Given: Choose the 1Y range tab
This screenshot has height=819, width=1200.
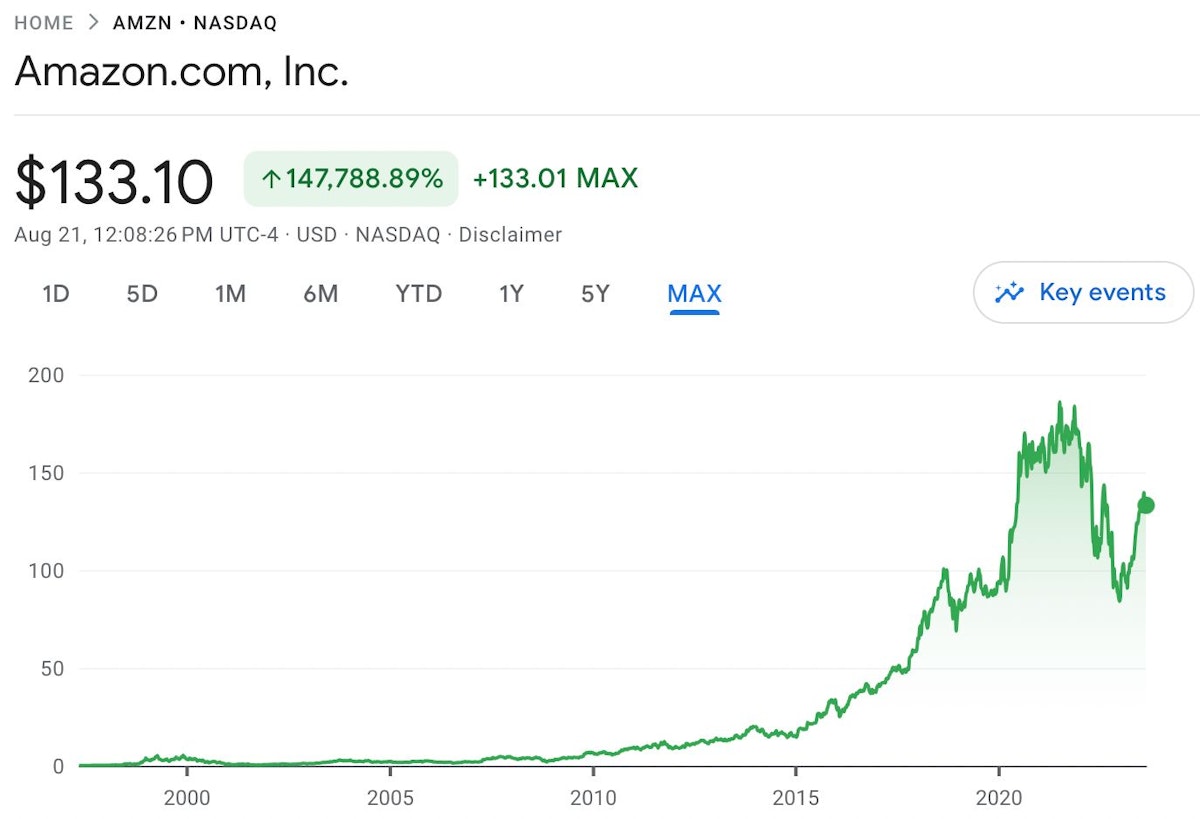Looking at the screenshot, I should pos(511,294).
